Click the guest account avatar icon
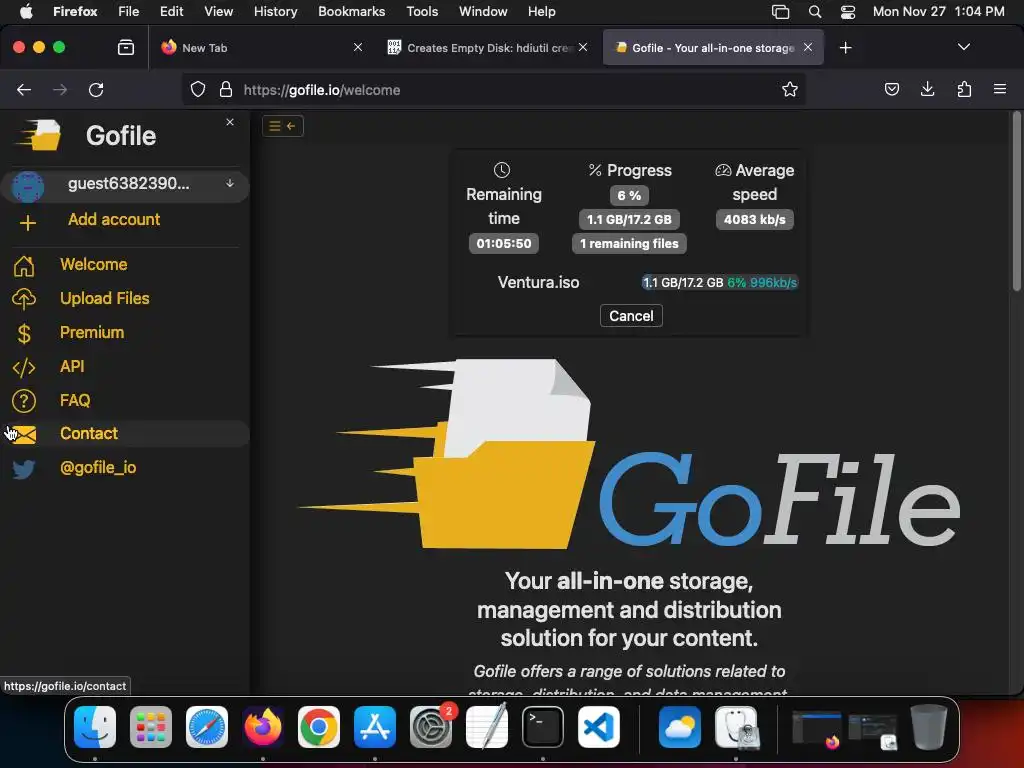 pos(27,186)
